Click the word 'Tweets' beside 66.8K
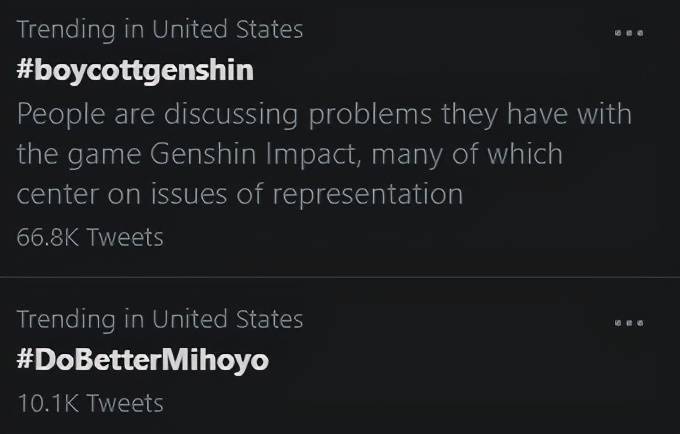This screenshot has height=434, width=680. pyautogui.click(x=125, y=237)
